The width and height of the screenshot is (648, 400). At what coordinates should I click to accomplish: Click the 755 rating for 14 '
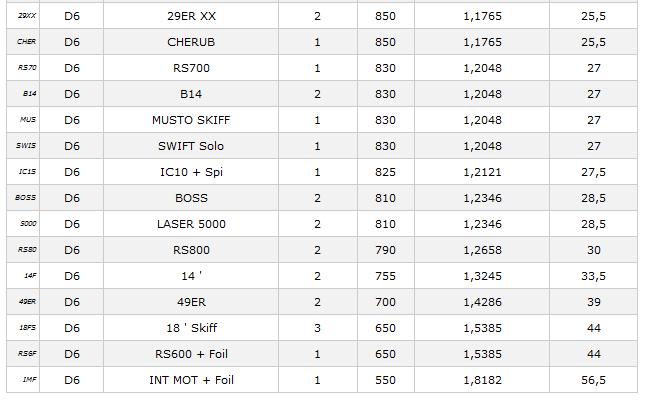[385, 276]
